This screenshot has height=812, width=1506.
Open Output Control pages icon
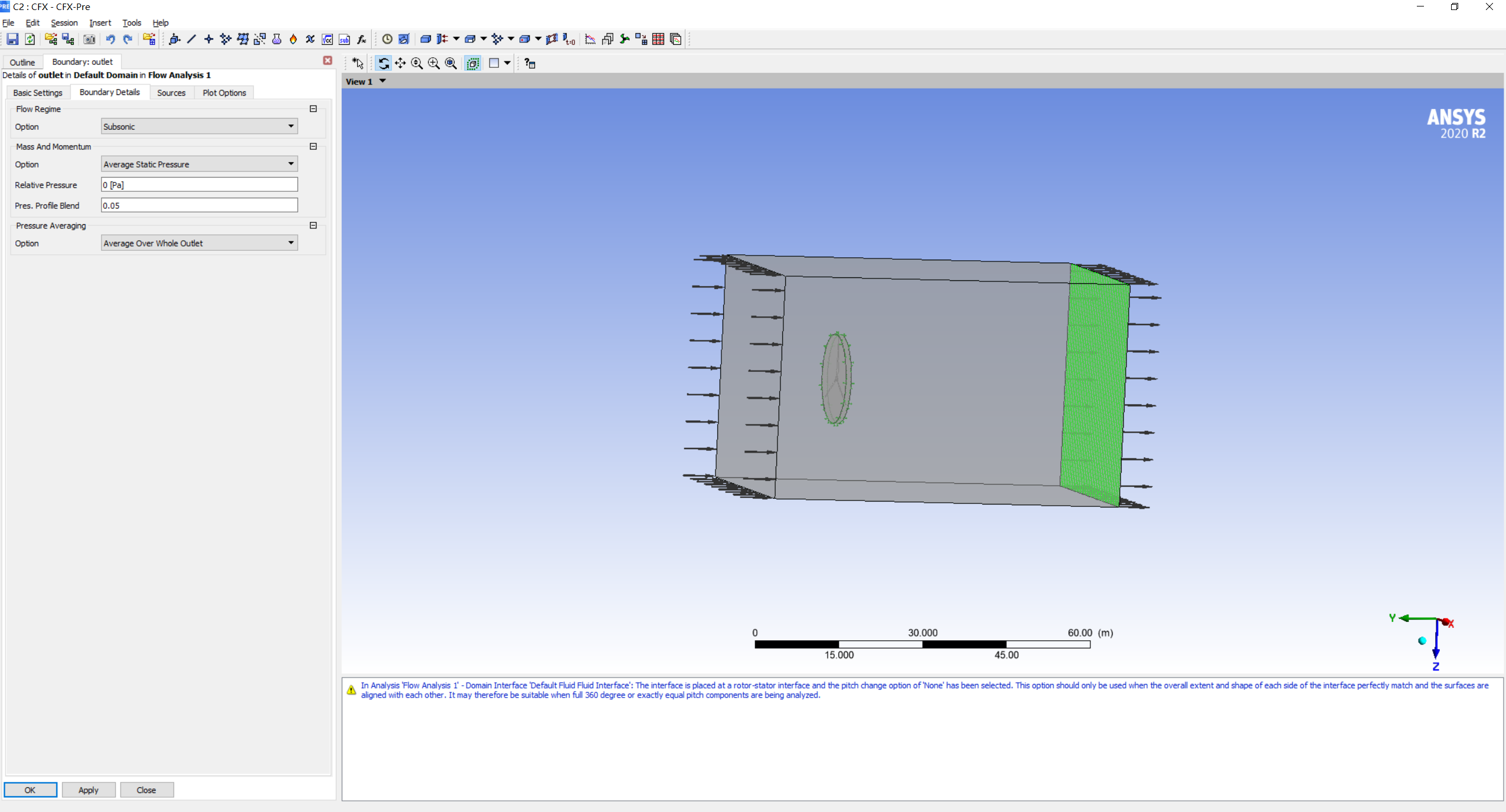point(607,39)
